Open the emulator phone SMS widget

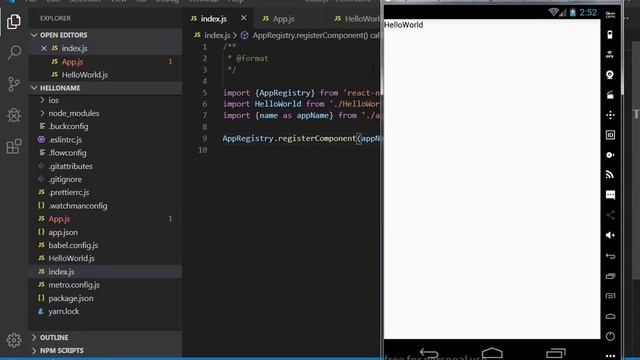point(610,195)
